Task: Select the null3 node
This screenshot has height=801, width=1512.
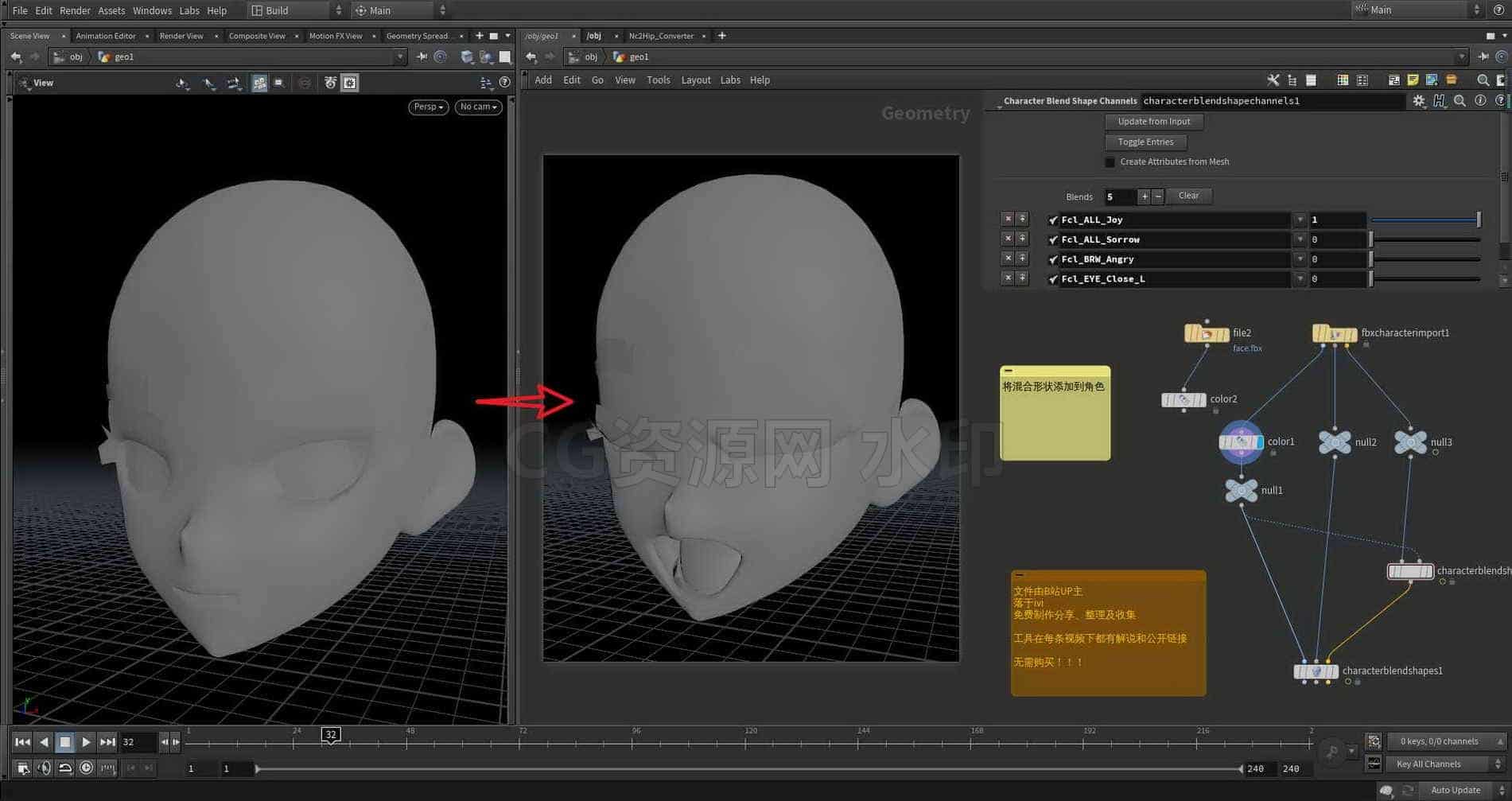Action: pyautogui.click(x=1410, y=442)
